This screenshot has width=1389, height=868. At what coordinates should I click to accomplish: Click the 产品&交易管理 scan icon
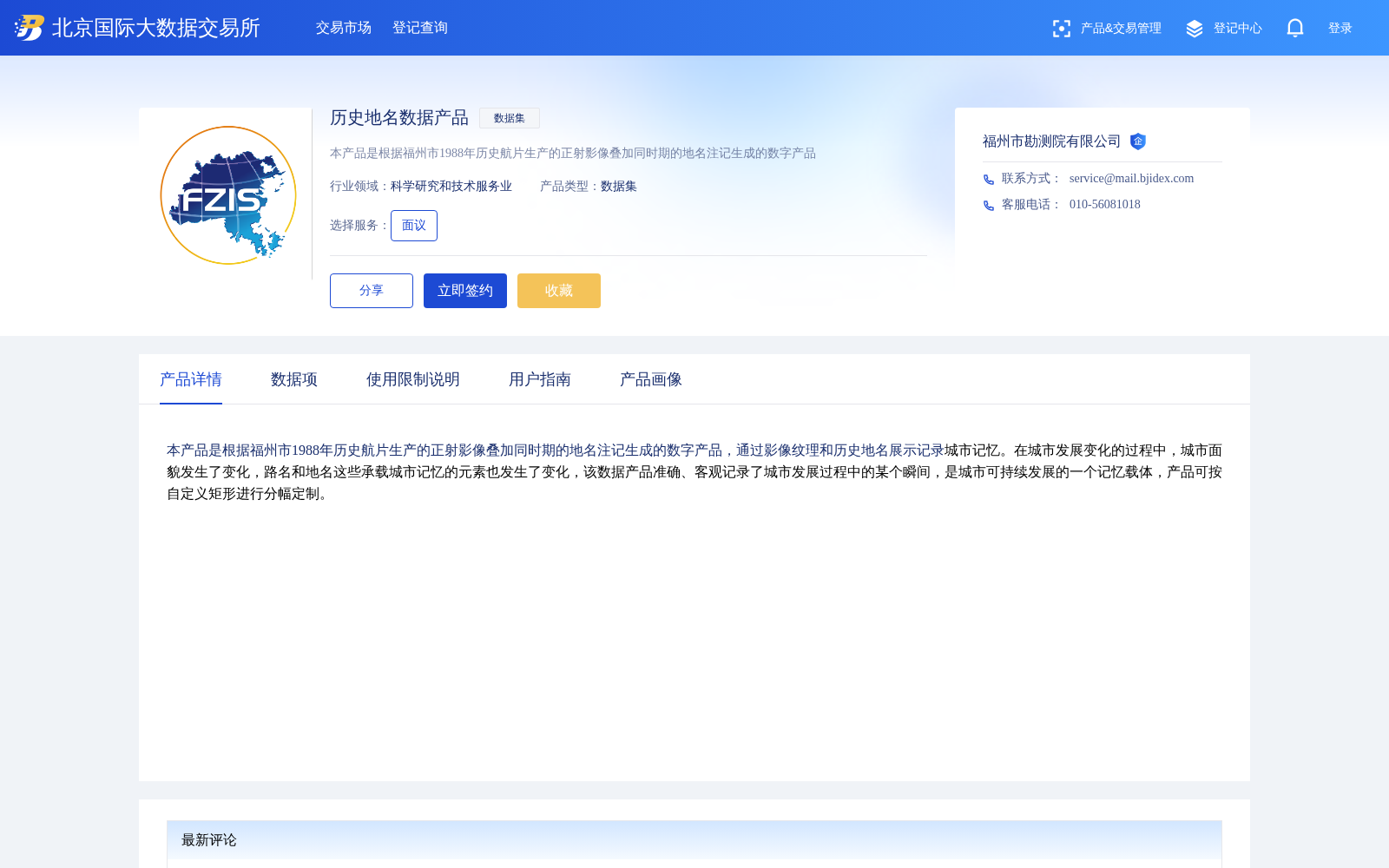coord(1061,29)
